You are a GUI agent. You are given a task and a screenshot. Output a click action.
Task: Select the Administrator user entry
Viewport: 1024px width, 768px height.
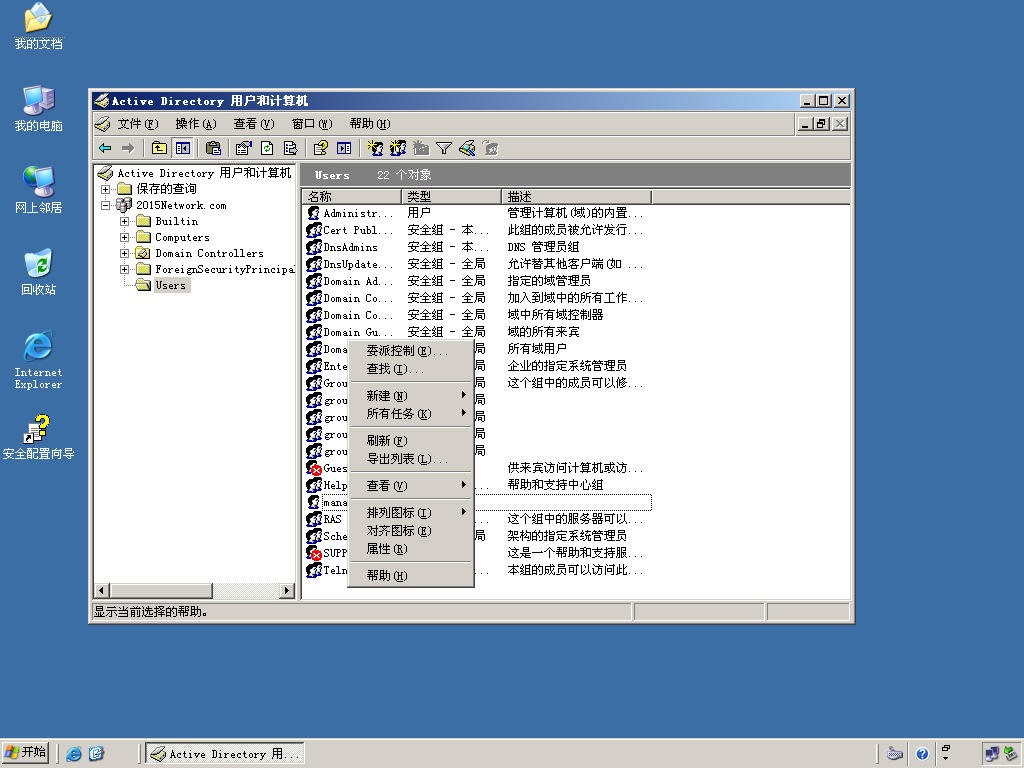[x=351, y=213]
